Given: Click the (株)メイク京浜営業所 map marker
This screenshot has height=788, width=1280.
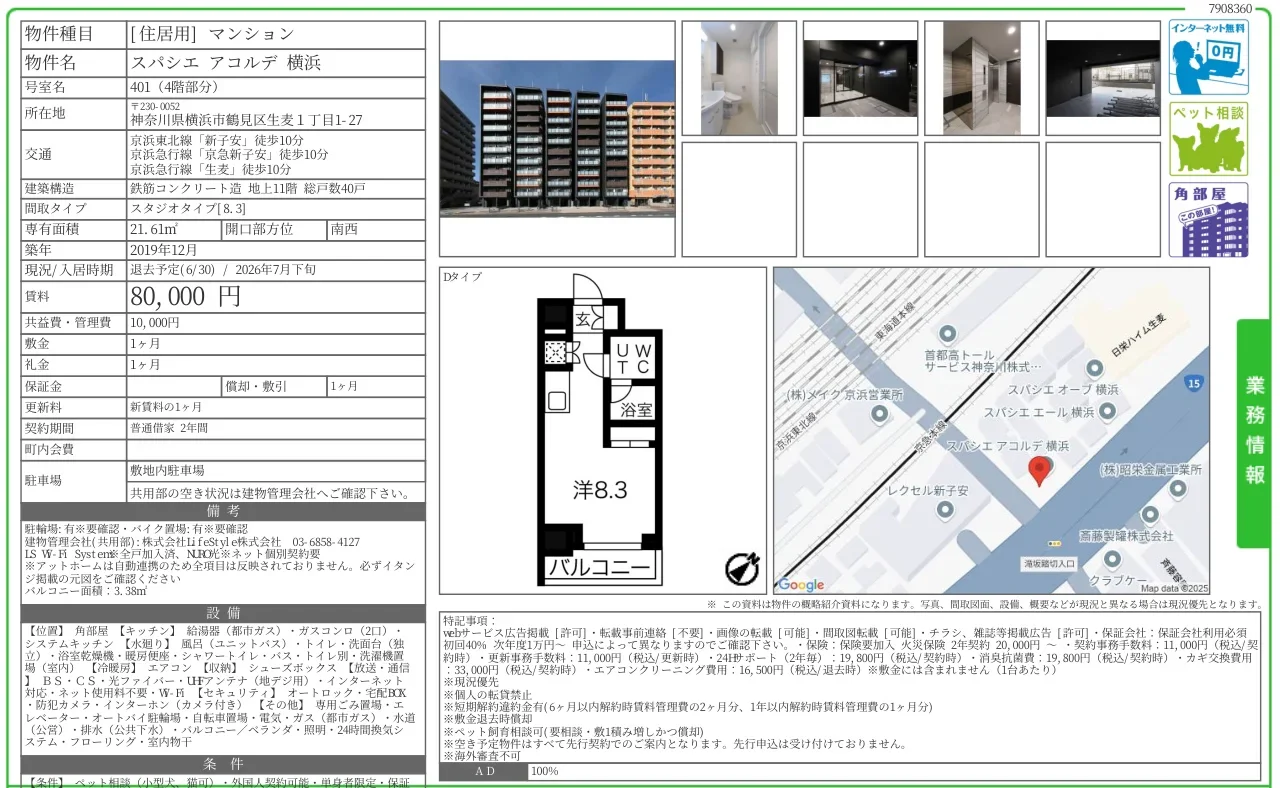Looking at the screenshot, I should click(879, 413).
